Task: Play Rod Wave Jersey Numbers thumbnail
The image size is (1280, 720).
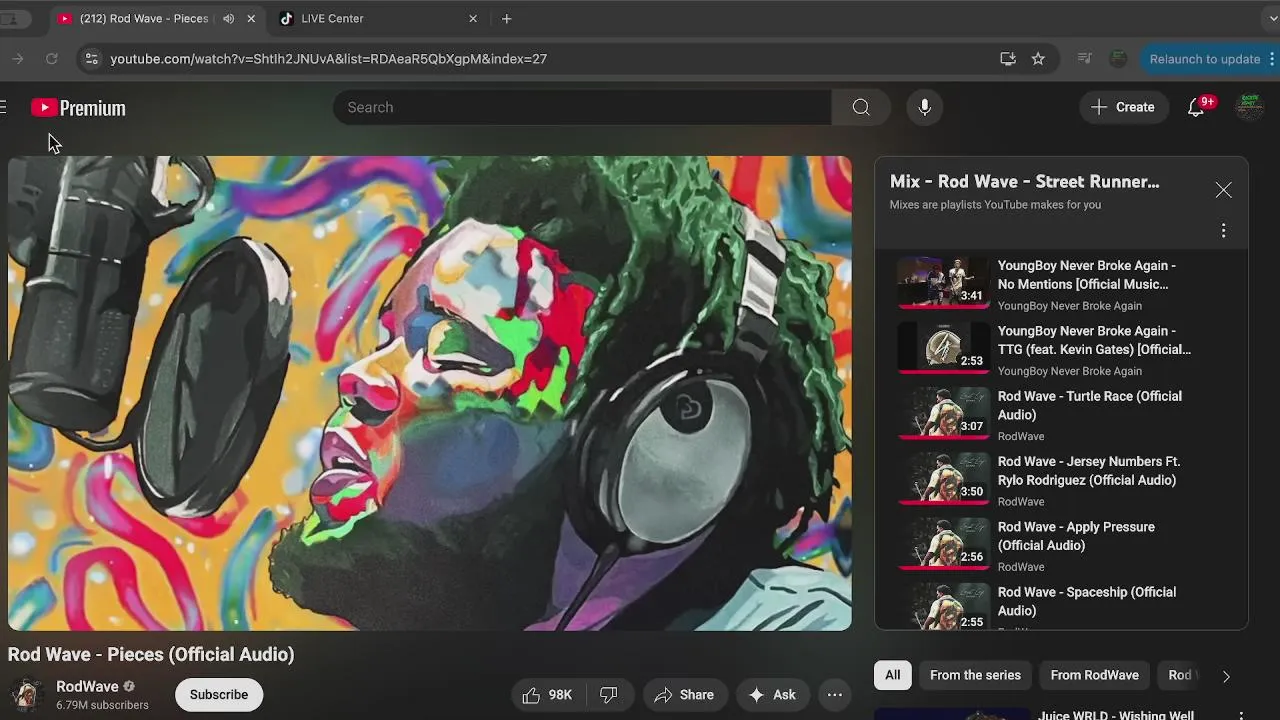Action: click(x=943, y=477)
